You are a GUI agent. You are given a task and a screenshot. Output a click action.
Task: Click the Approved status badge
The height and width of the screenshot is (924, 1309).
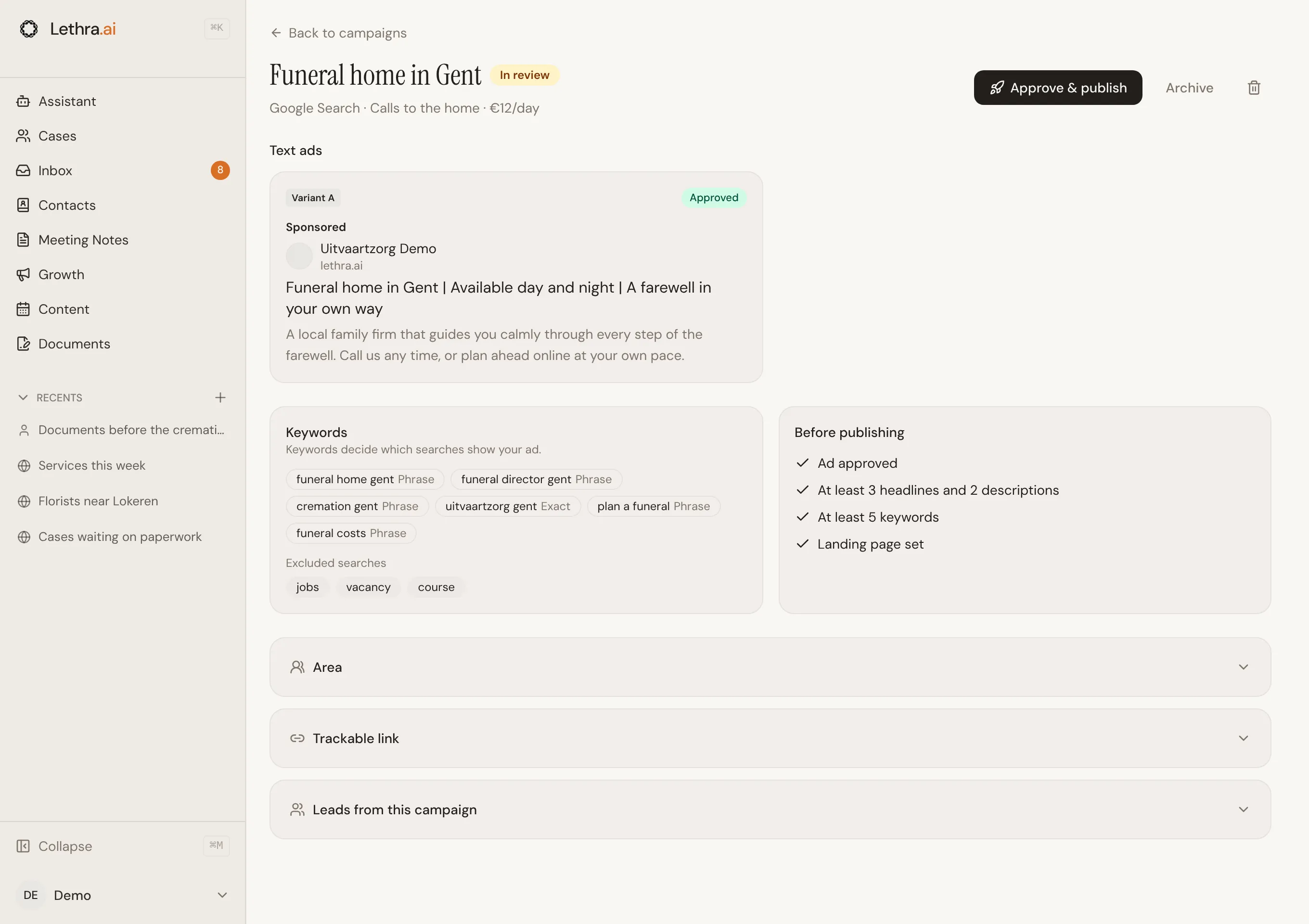coord(714,198)
